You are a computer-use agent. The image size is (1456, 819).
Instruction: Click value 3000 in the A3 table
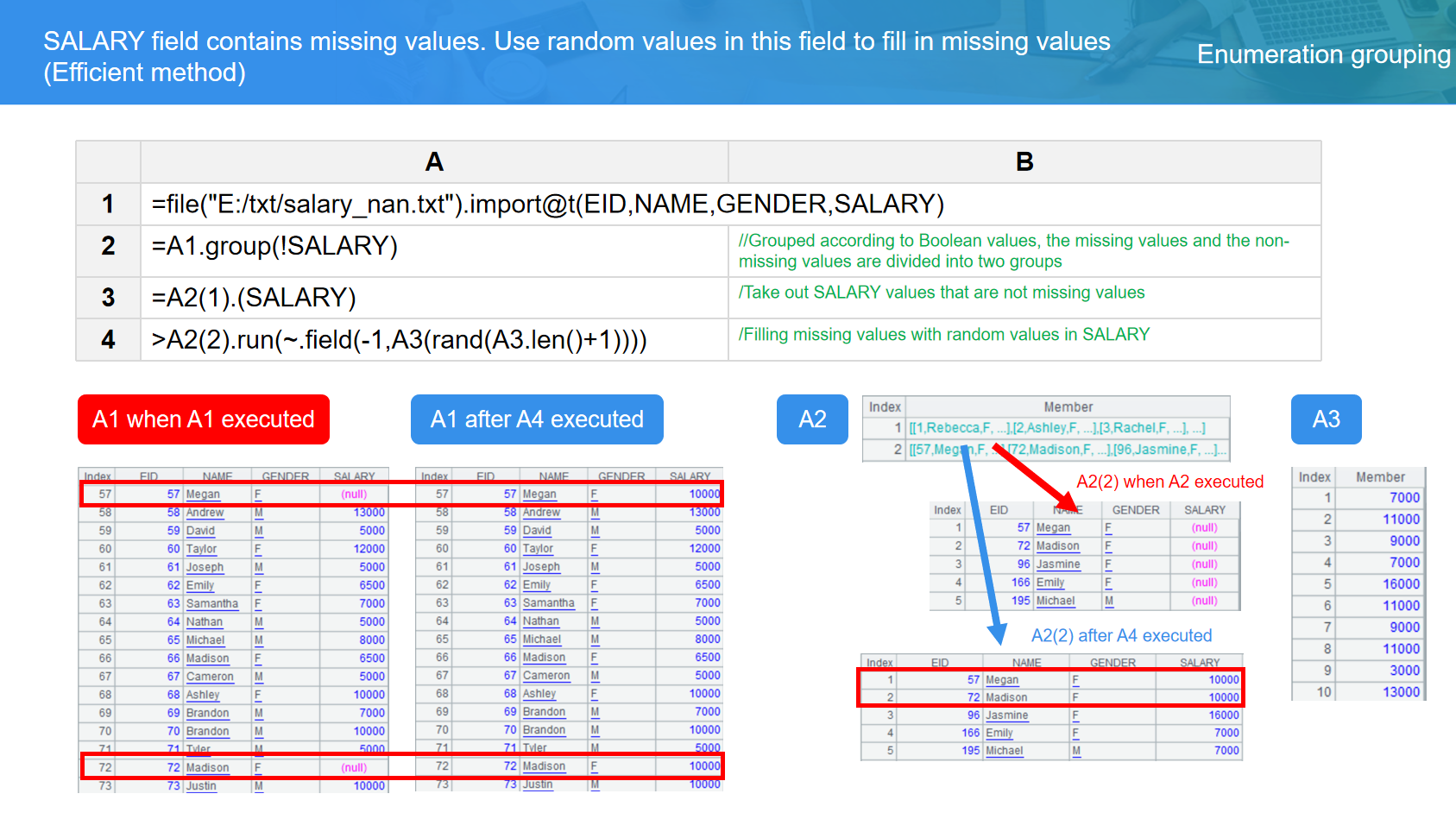(1404, 671)
